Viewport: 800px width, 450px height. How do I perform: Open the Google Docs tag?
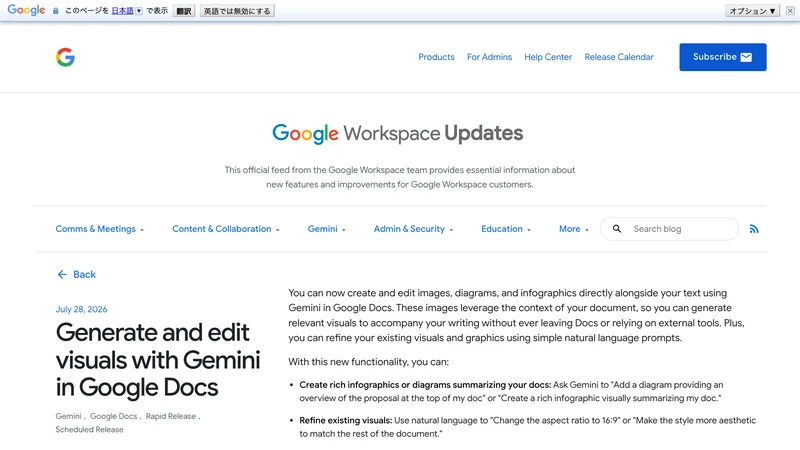click(x=113, y=416)
